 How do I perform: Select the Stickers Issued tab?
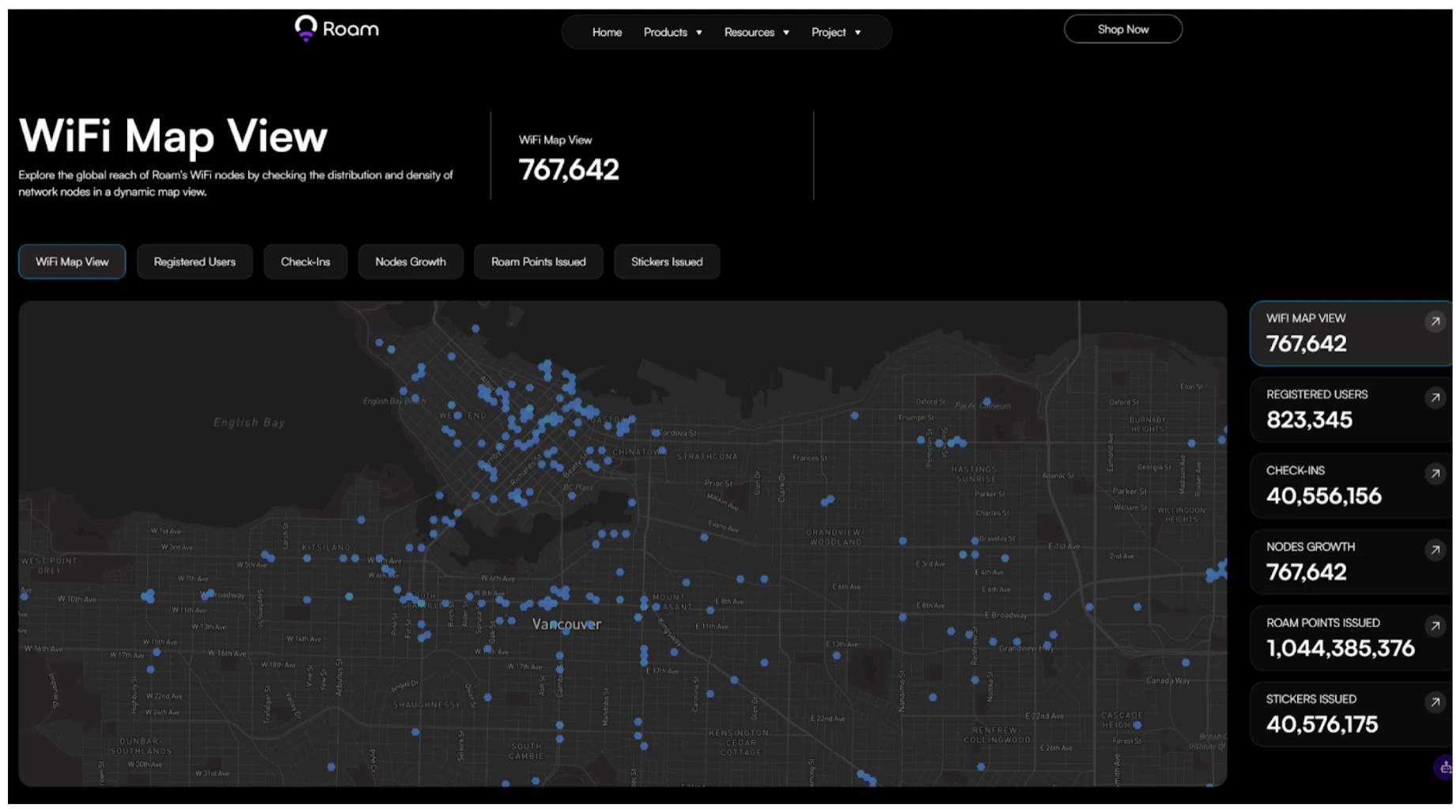[x=666, y=261]
